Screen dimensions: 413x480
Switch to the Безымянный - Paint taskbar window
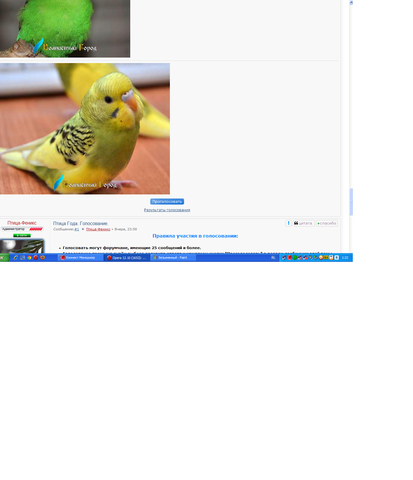(173, 258)
